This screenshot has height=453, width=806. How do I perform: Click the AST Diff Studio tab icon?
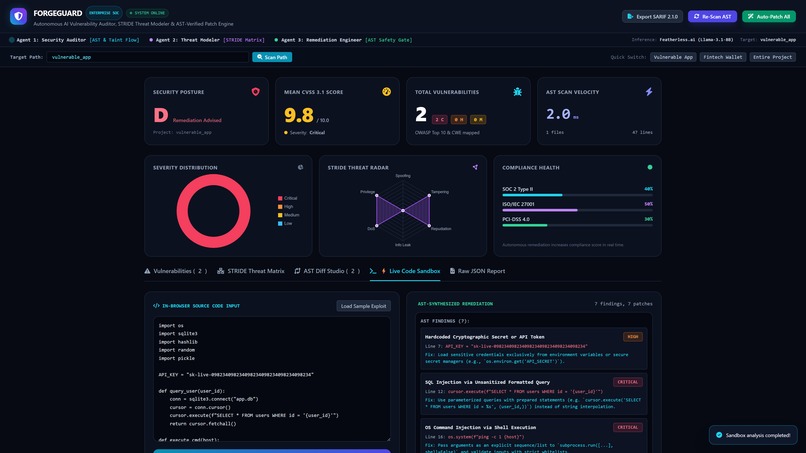click(x=297, y=271)
